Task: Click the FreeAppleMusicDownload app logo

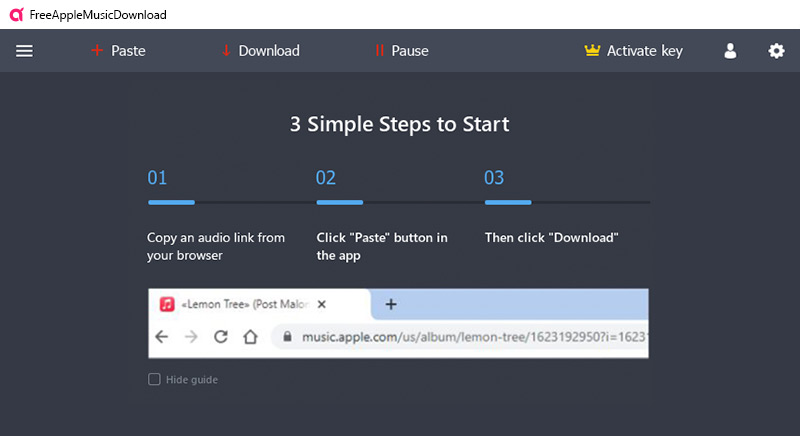Action: click(x=17, y=15)
